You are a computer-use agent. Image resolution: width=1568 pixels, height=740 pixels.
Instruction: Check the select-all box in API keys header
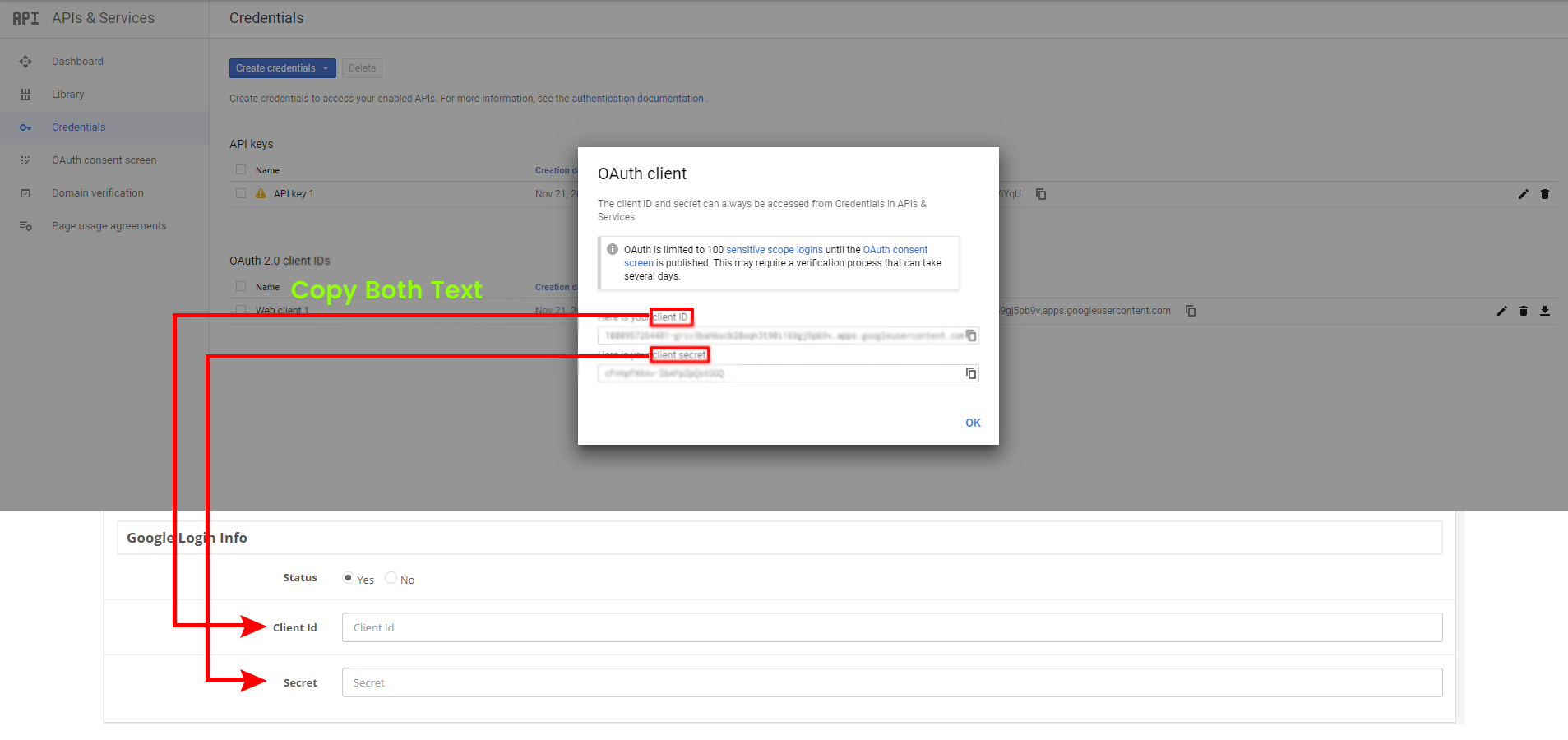241,170
